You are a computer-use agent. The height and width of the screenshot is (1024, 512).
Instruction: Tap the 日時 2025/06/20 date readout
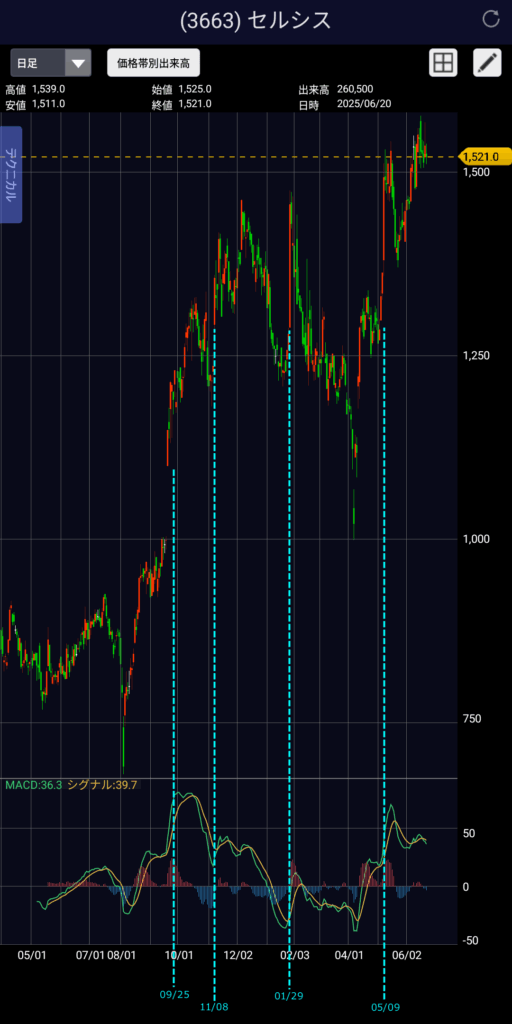[345, 104]
